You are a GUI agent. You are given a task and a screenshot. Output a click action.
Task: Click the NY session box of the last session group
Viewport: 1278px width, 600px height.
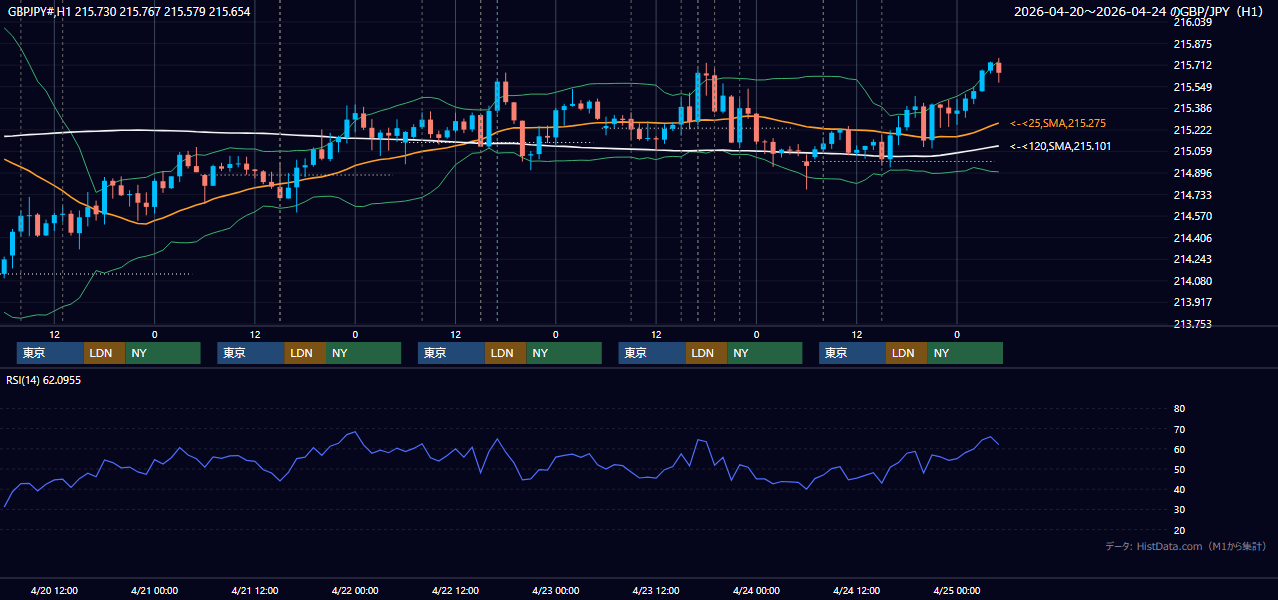pyautogui.click(x=965, y=353)
